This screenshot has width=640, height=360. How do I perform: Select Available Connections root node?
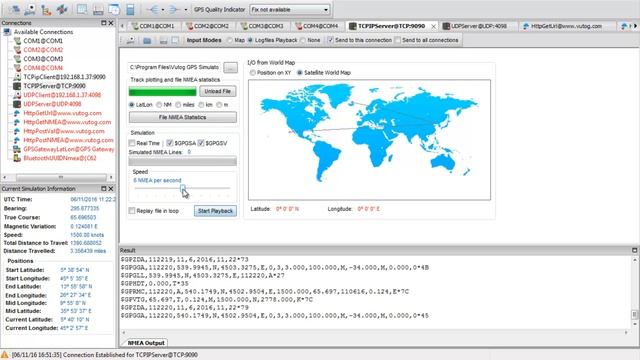click(x=43, y=32)
